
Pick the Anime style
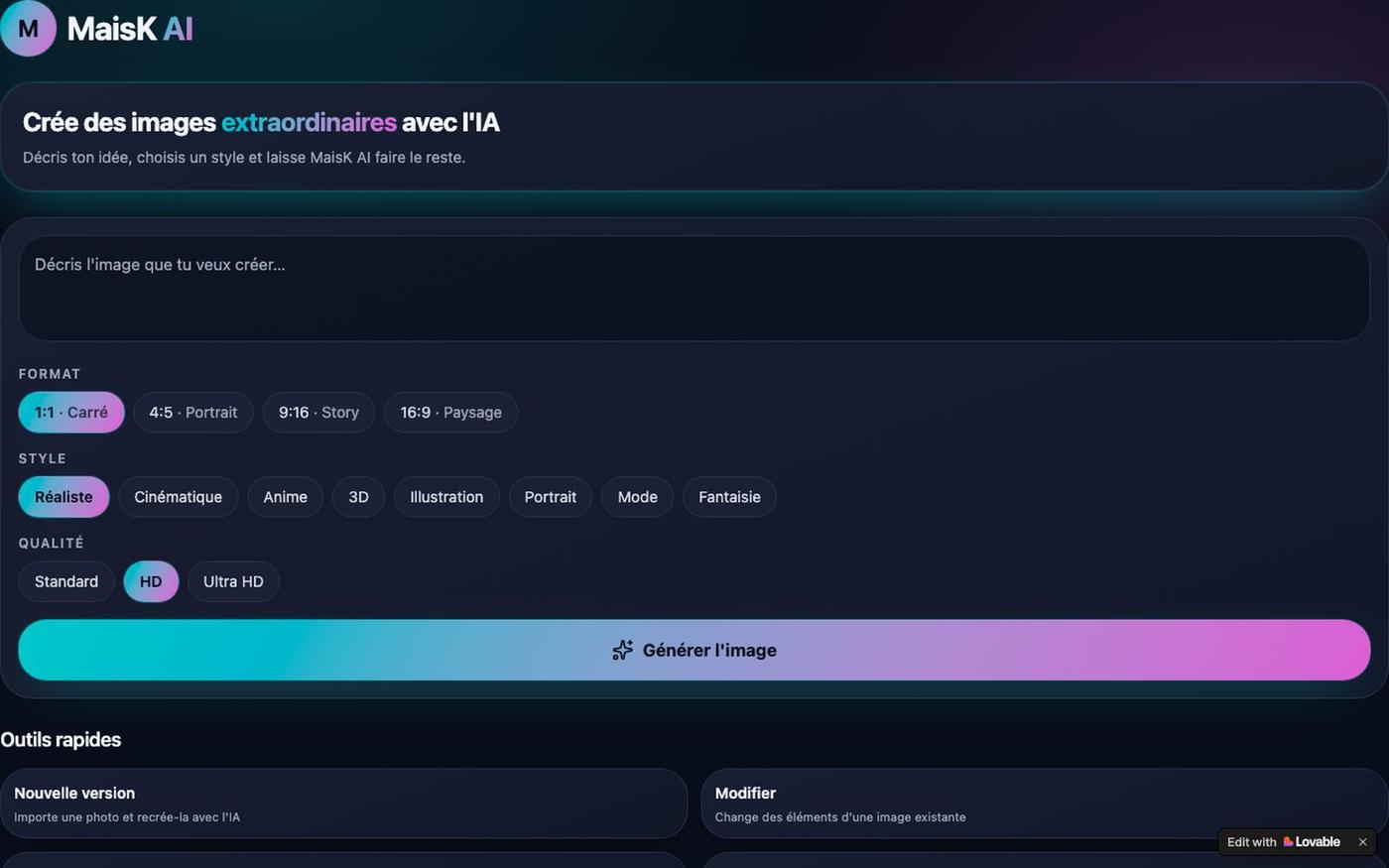coord(285,497)
